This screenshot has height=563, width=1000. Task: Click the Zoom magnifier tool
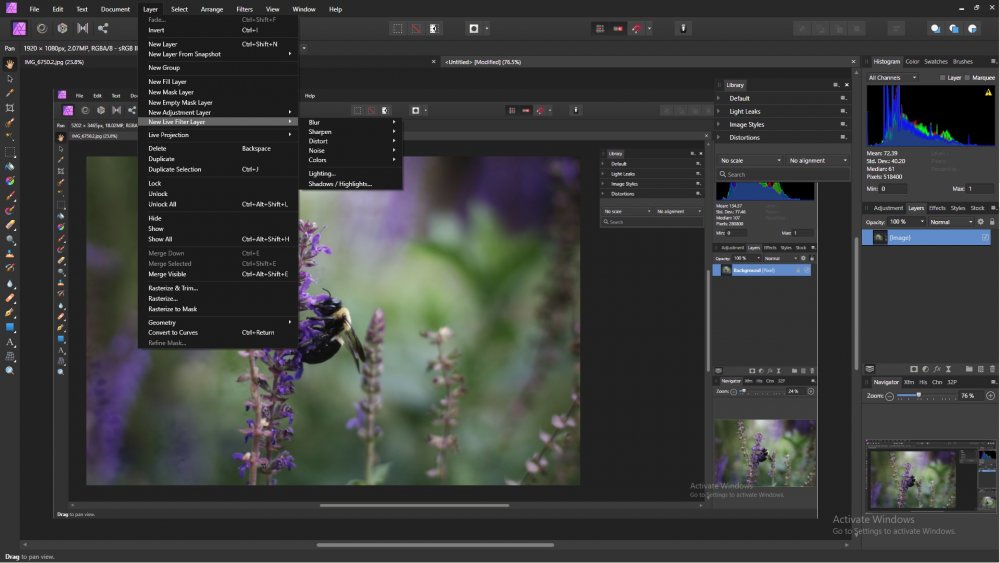[x=10, y=370]
